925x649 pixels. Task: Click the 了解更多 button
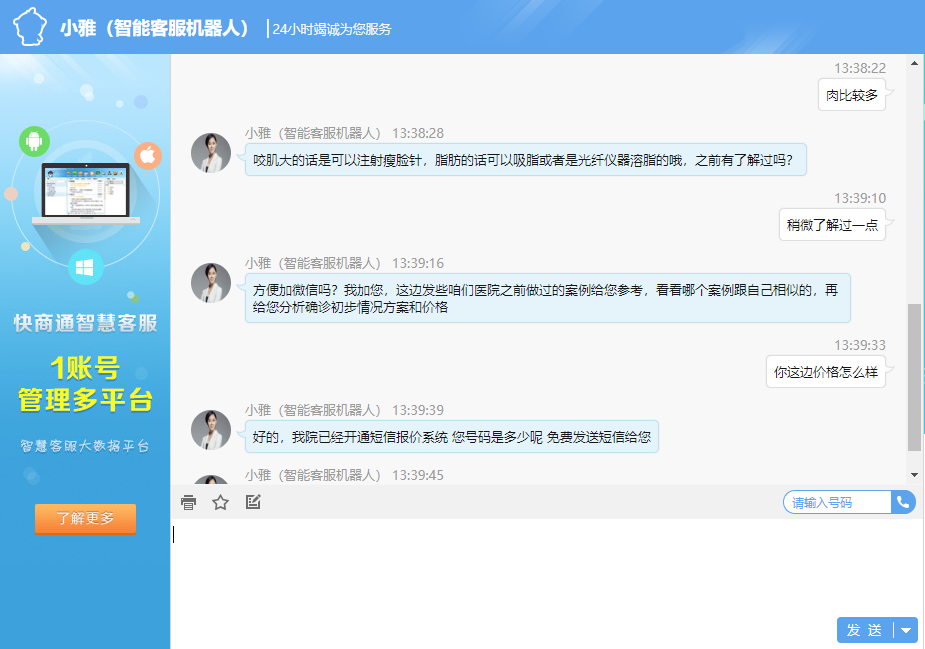pos(85,519)
